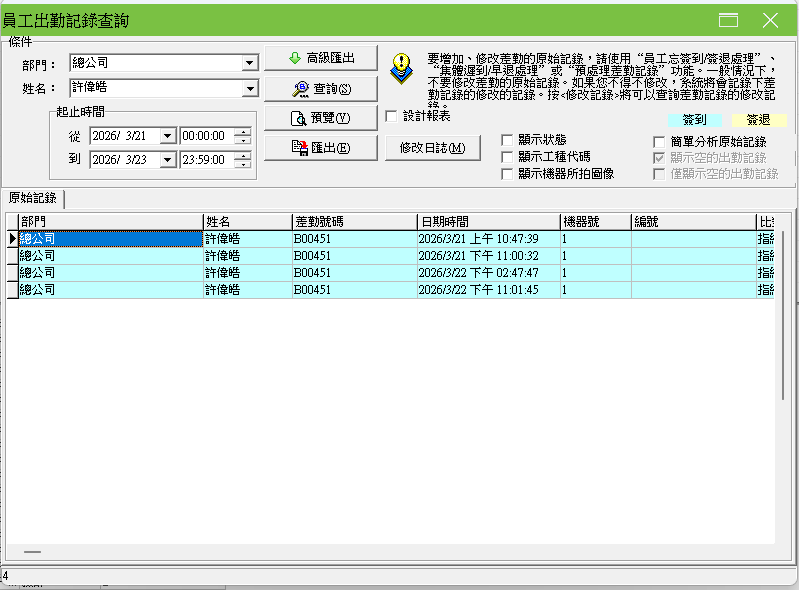
Task: Export records using 匯出 button
Action: click(x=320, y=148)
